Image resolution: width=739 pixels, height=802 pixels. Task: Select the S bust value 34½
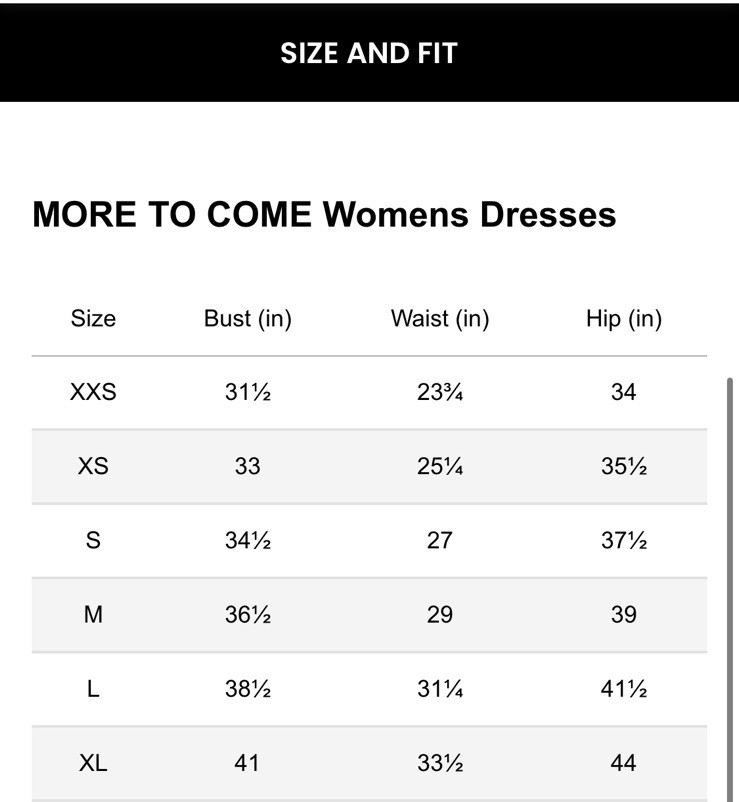click(247, 540)
